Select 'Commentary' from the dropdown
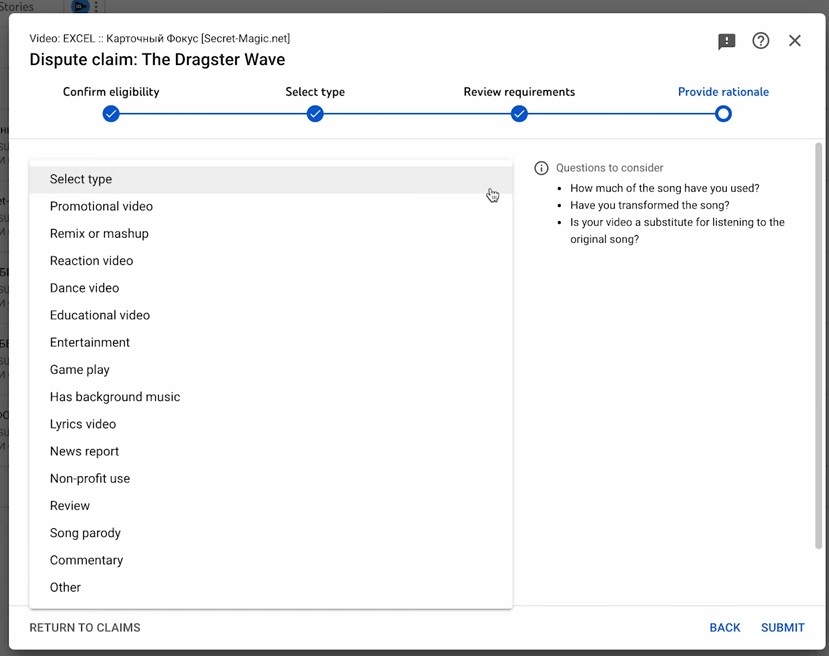This screenshot has width=829, height=656. tap(271, 560)
